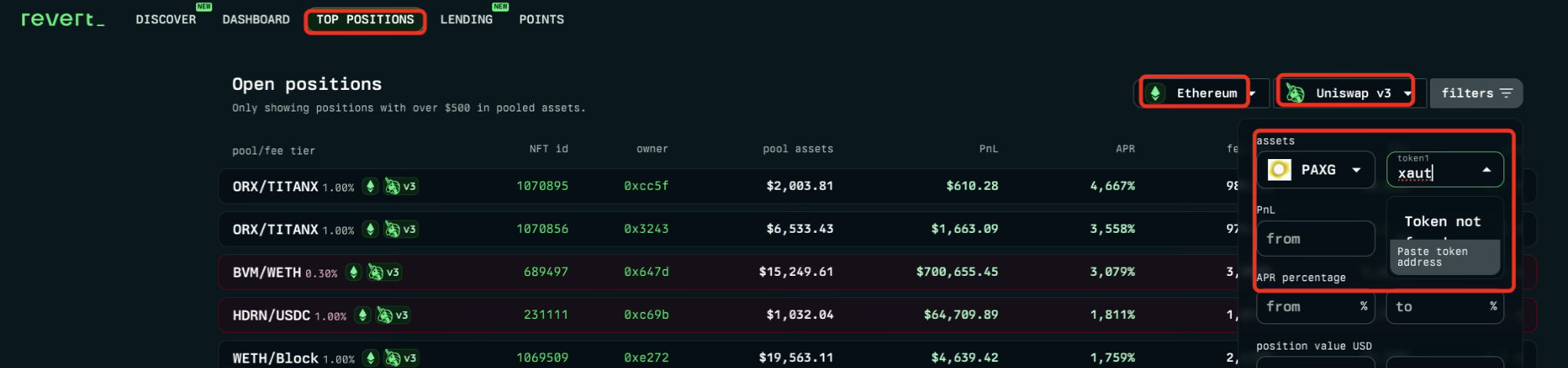
Task: Collapse the token1 dropdown arrow
Action: (1486, 170)
